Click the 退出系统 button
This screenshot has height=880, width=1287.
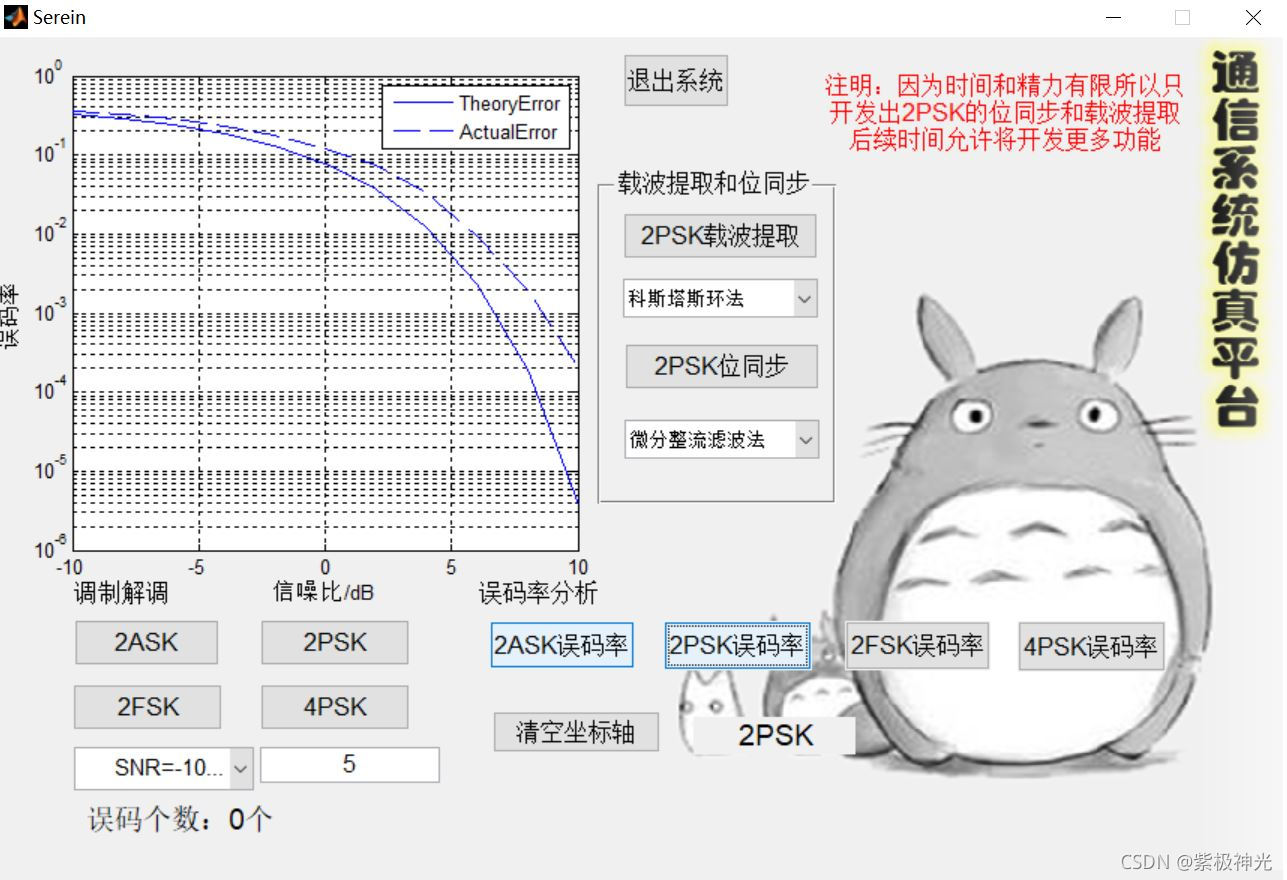(676, 81)
